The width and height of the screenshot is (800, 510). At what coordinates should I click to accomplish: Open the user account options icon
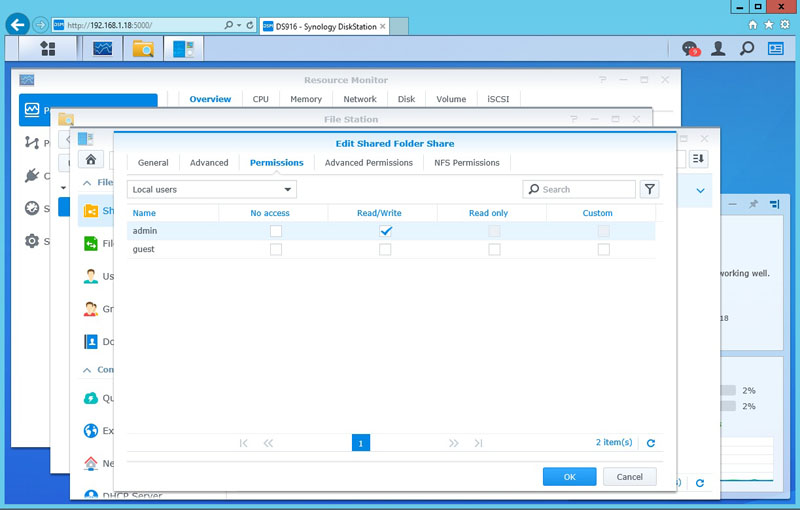(718, 48)
